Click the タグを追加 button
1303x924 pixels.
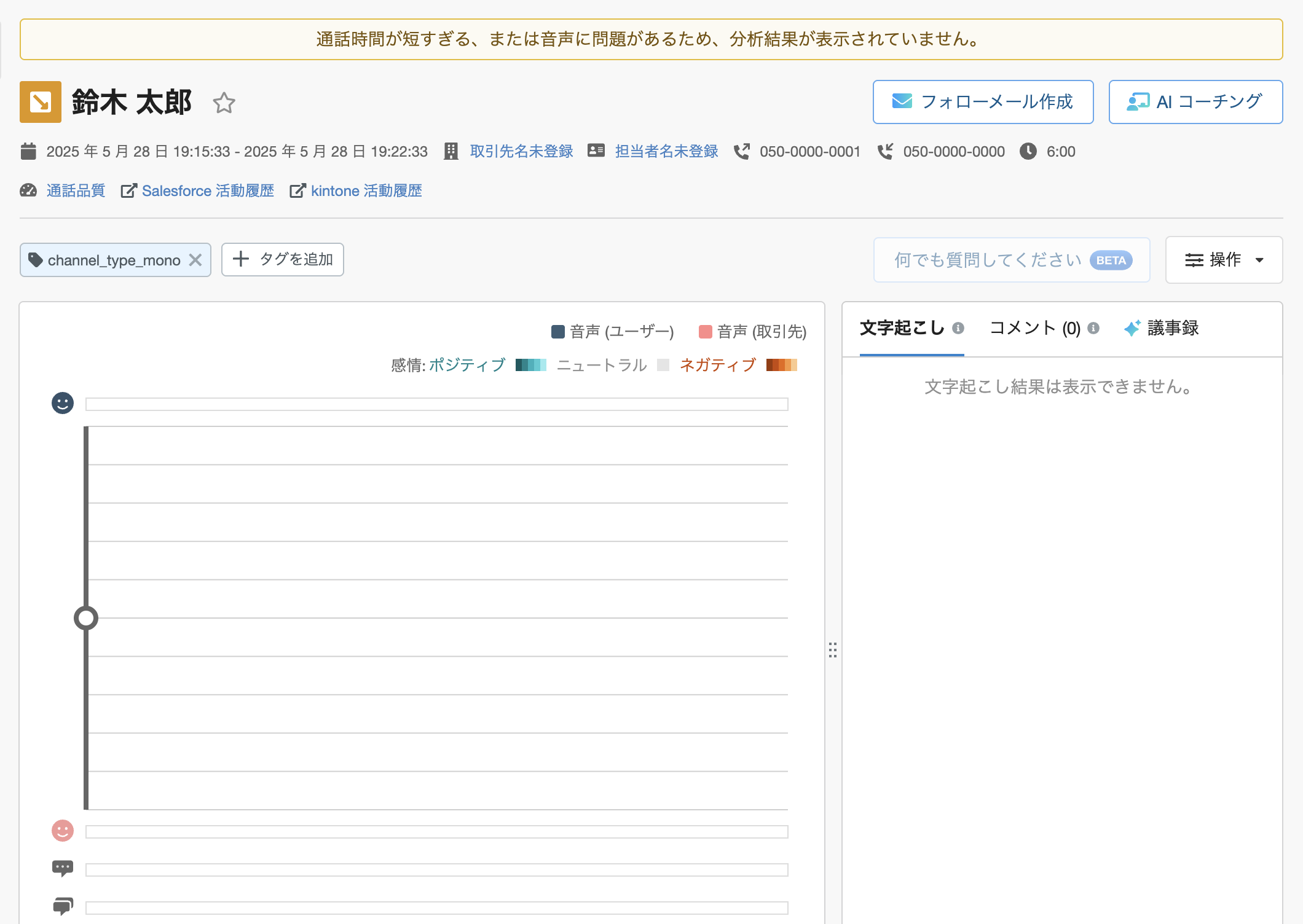click(283, 259)
